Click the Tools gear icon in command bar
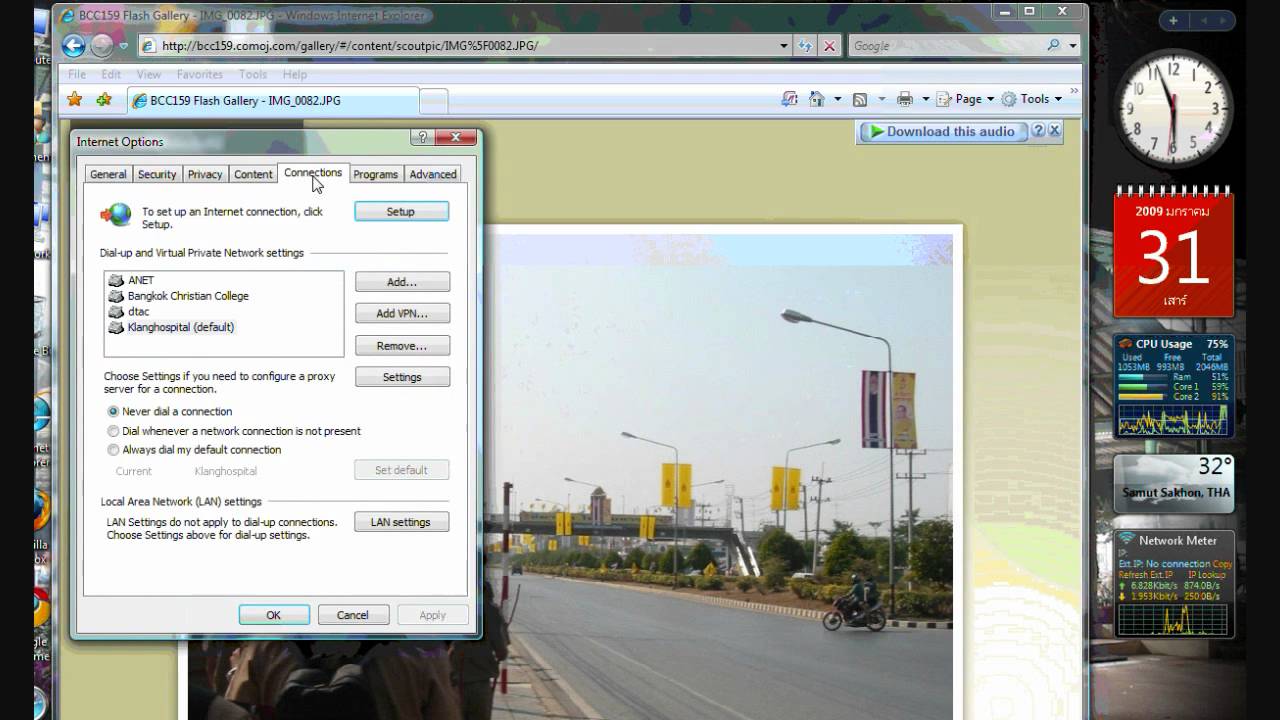1280x720 pixels. point(1009,99)
